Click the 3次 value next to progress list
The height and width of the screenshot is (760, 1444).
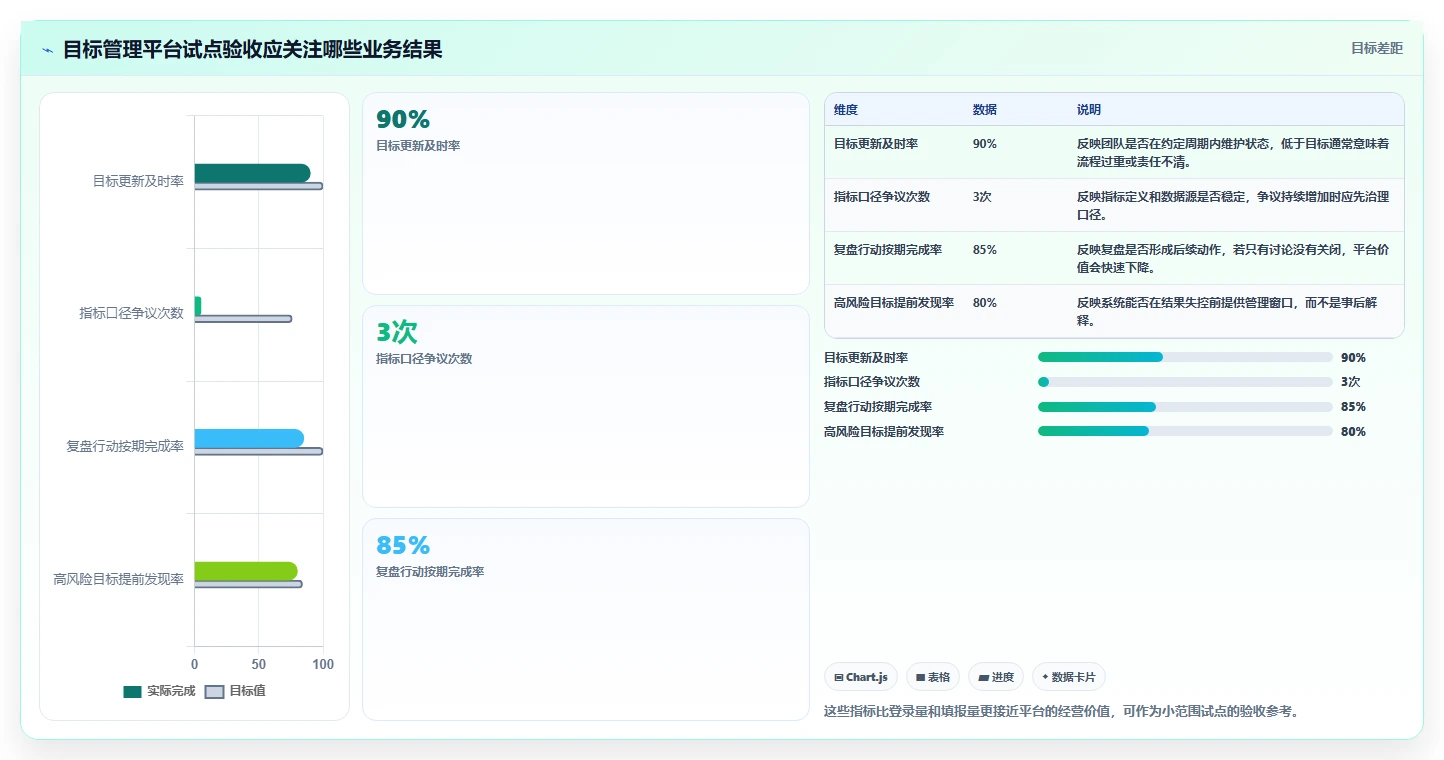tap(1350, 382)
